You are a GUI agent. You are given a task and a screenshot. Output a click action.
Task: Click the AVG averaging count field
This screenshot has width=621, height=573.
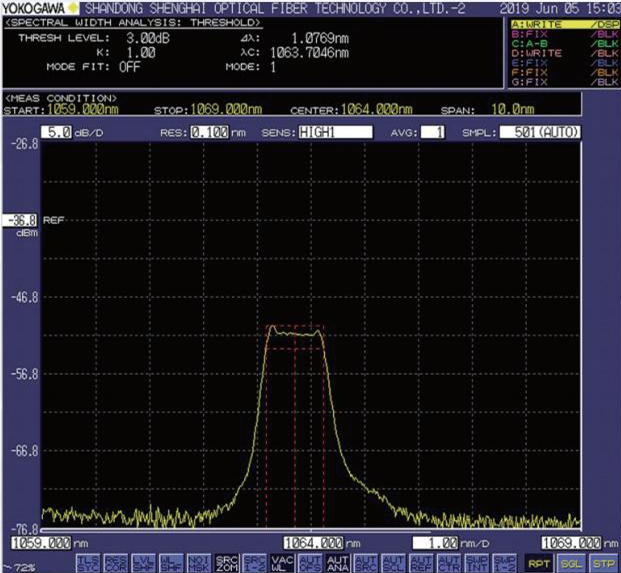point(432,132)
